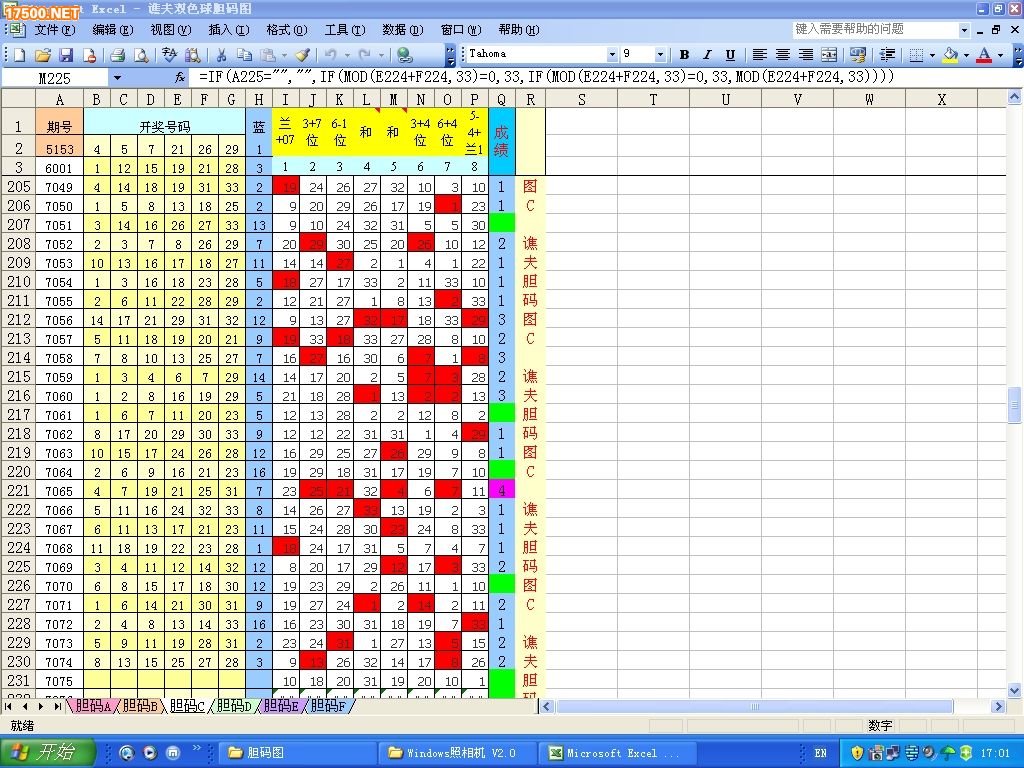Select the magenta score cell showing 4
Screen dimensions: 1024x768
[501, 490]
